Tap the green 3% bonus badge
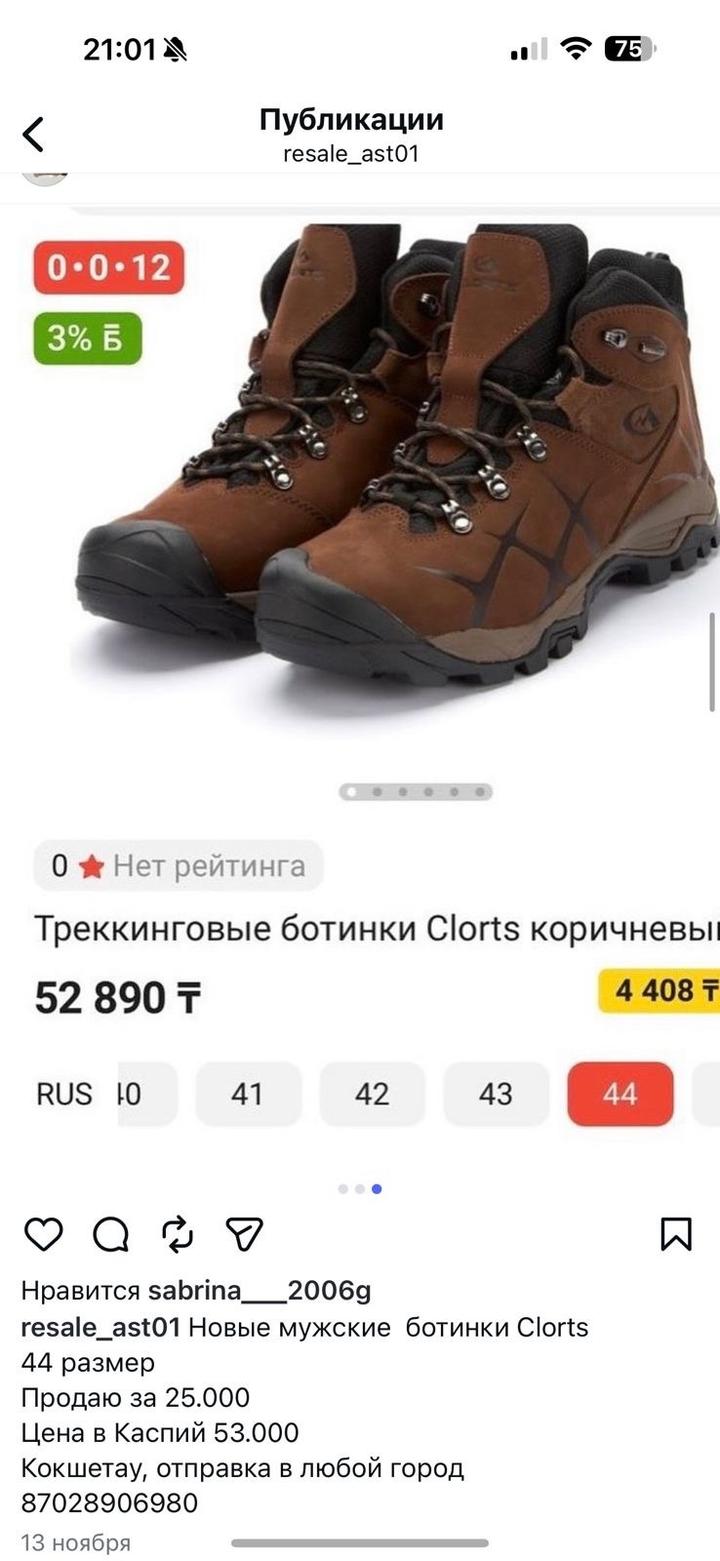Image resolution: width=720 pixels, height=1561 pixels. pos(88,338)
